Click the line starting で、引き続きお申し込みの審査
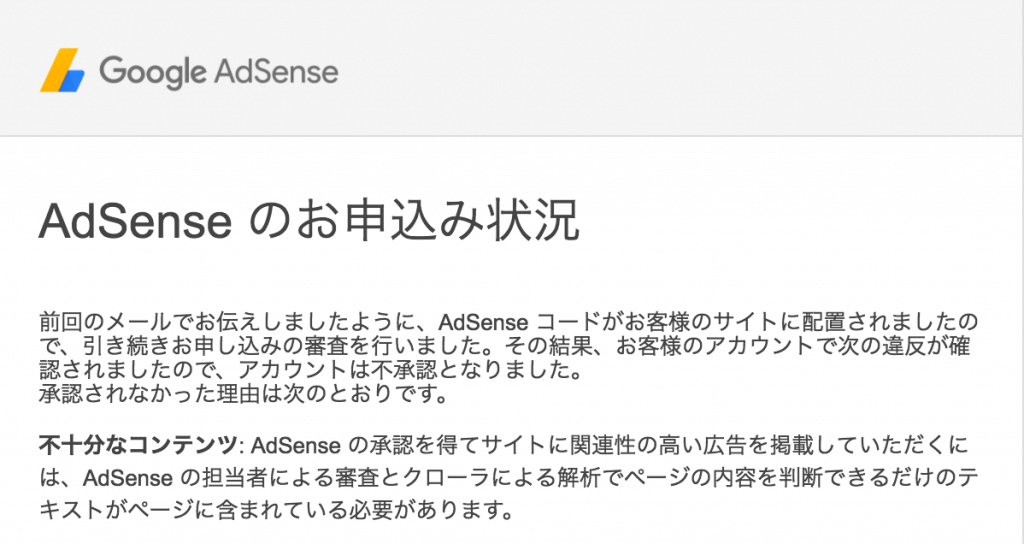The height and width of the screenshot is (544, 1024). click(505, 346)
